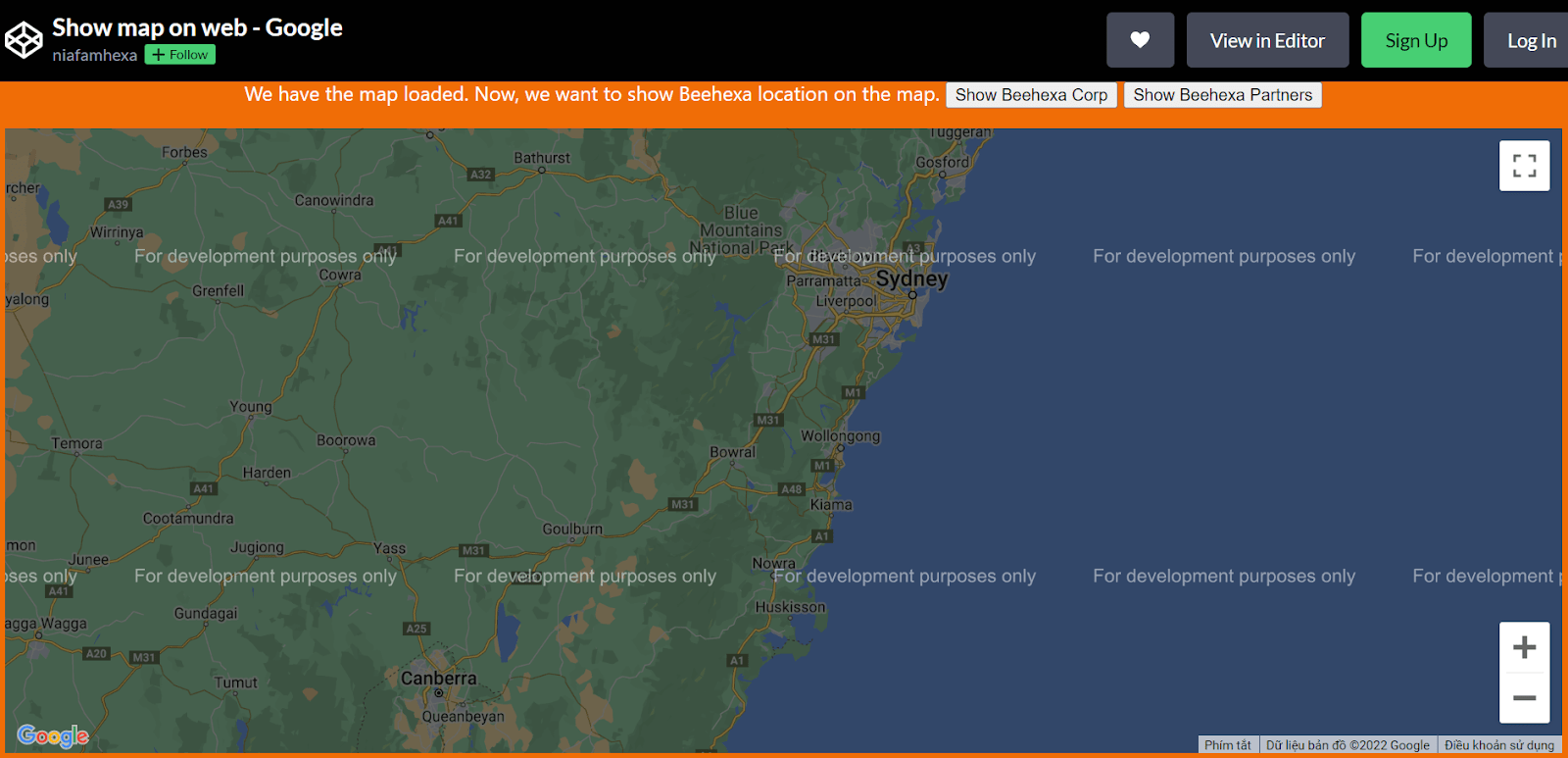Click the Gundagai label on the map
This screenshot has width=1568, height=758.
[x=206, y=614]
